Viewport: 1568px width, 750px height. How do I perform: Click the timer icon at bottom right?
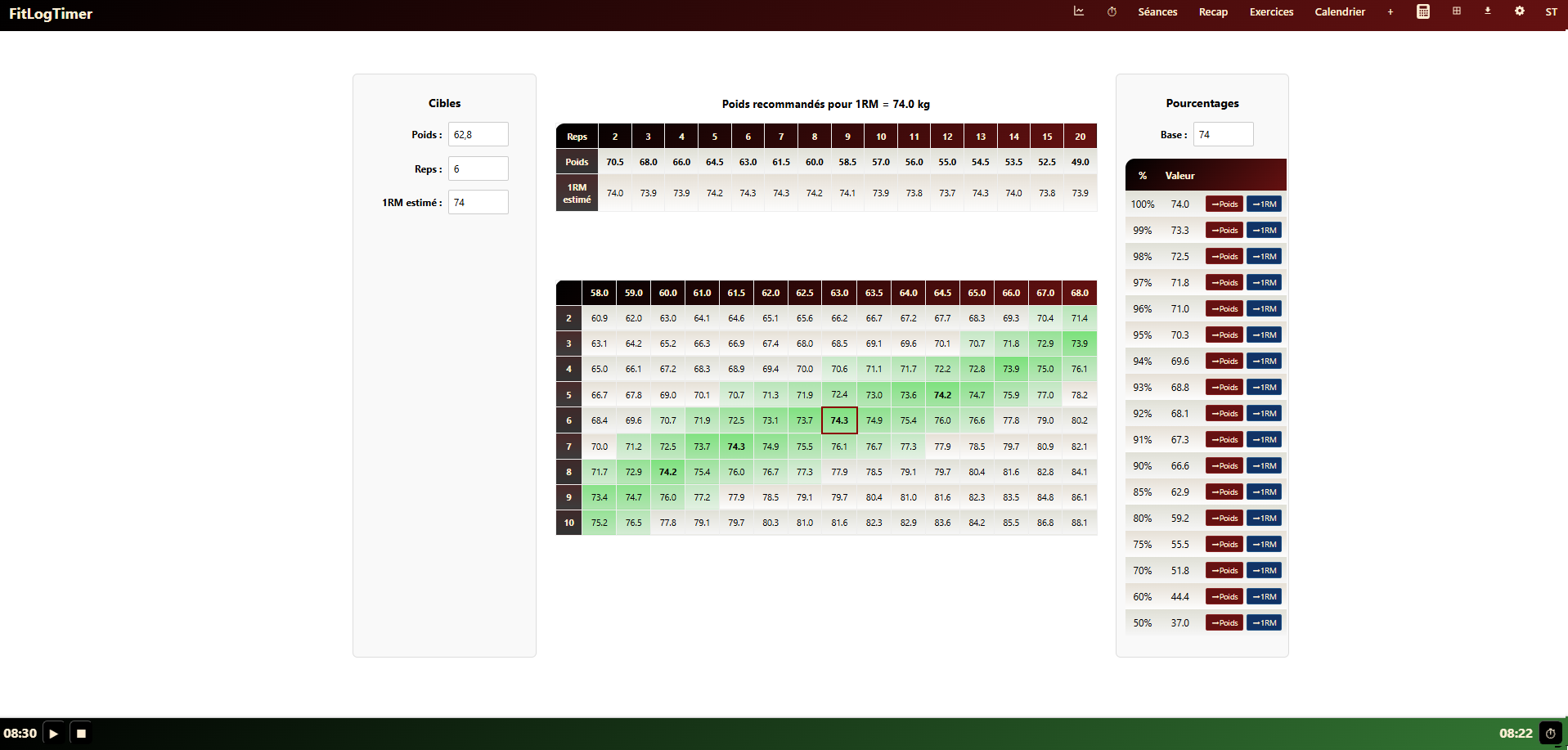click(x=1550, y=734)
